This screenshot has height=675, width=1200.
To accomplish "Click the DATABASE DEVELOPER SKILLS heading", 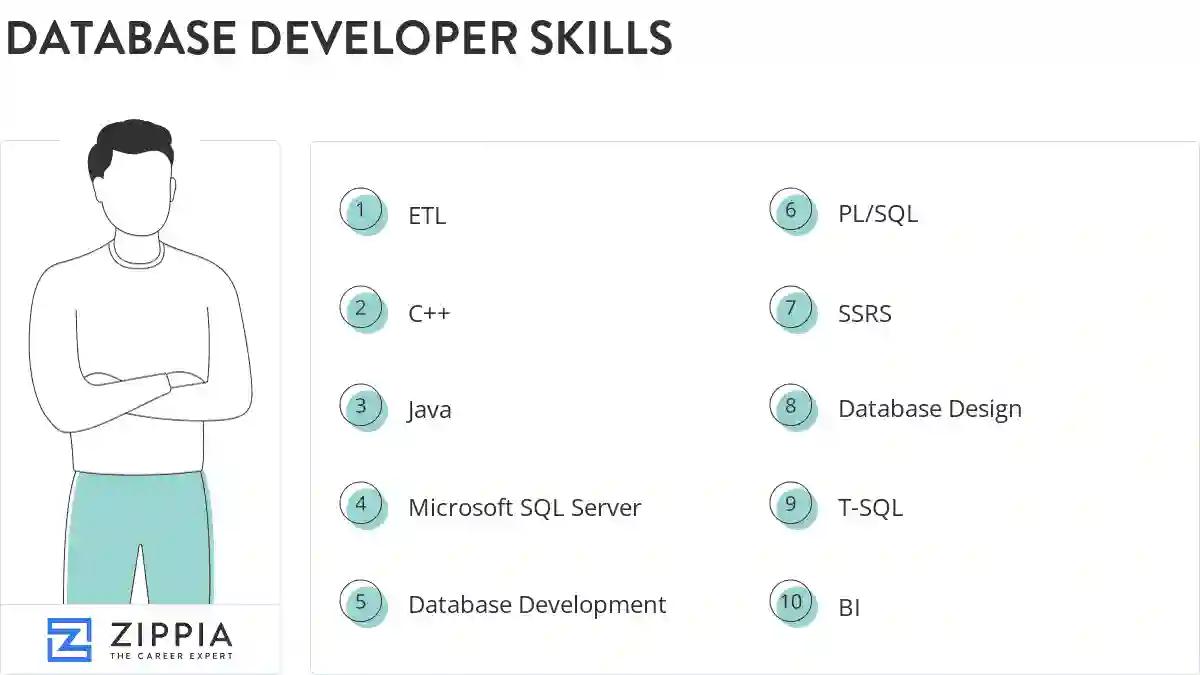I will coord(340,40).
